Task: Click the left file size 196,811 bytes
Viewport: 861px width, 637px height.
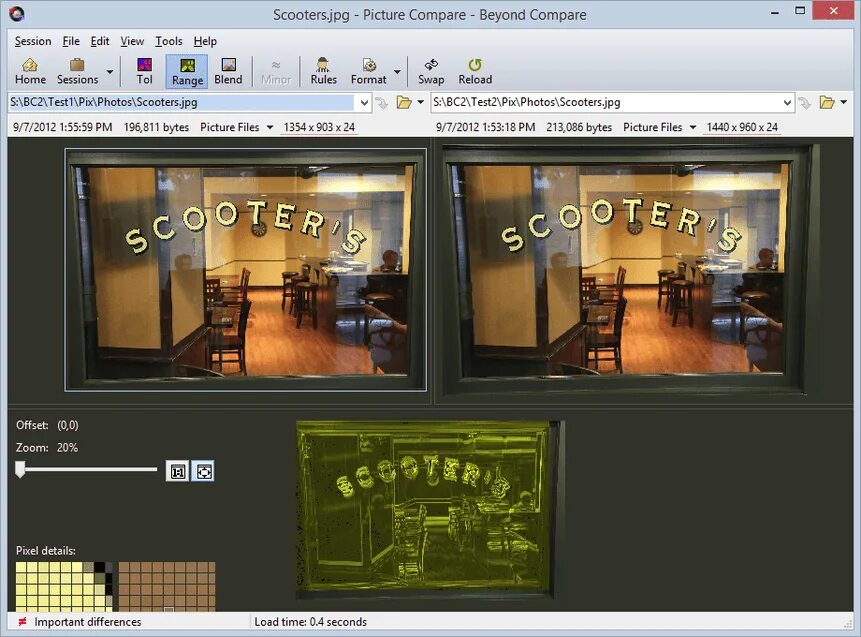Action: point(156,127)
